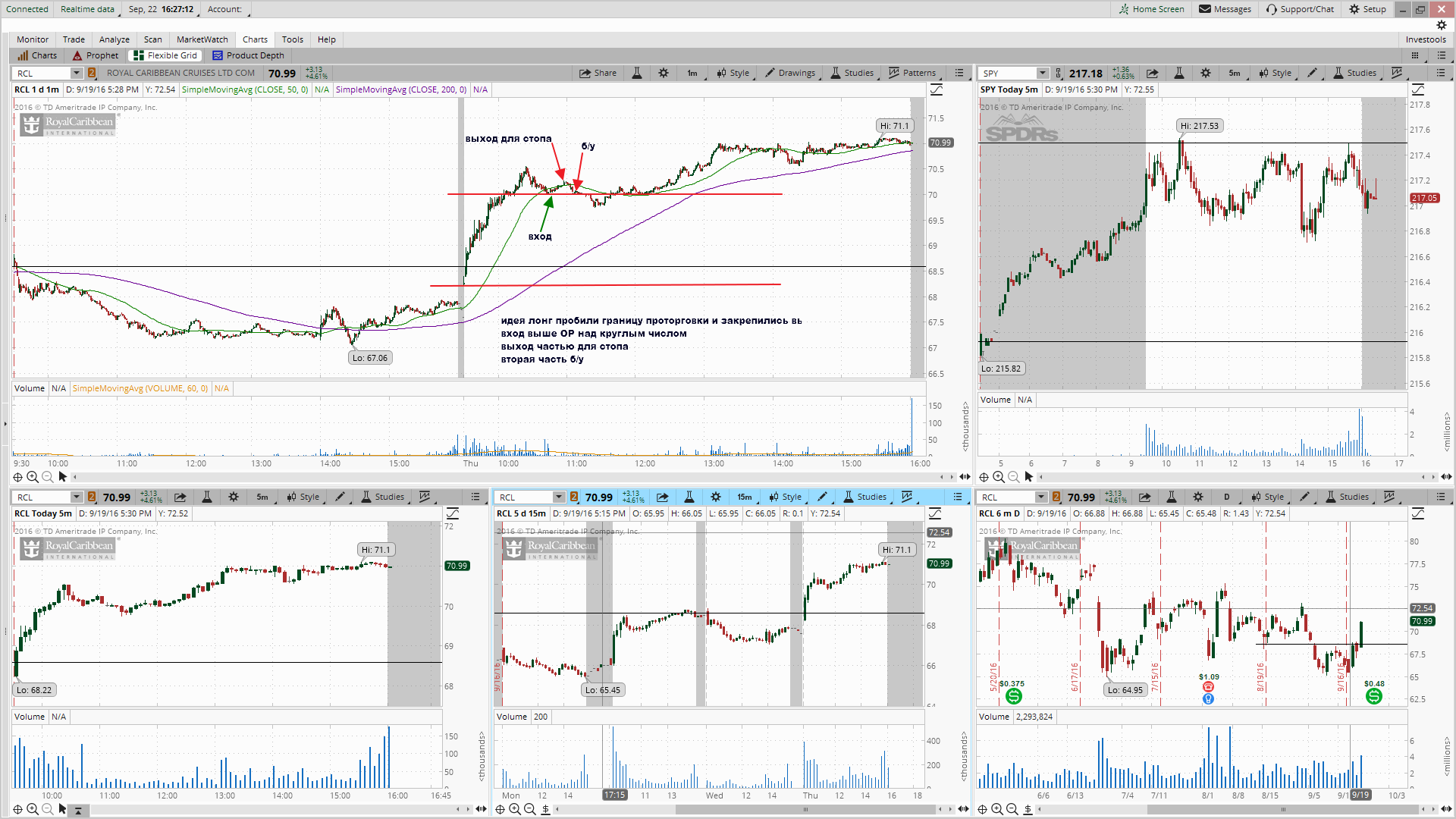Go to the Scan tab
The image size is (1456, 819).
pos(153,39)
